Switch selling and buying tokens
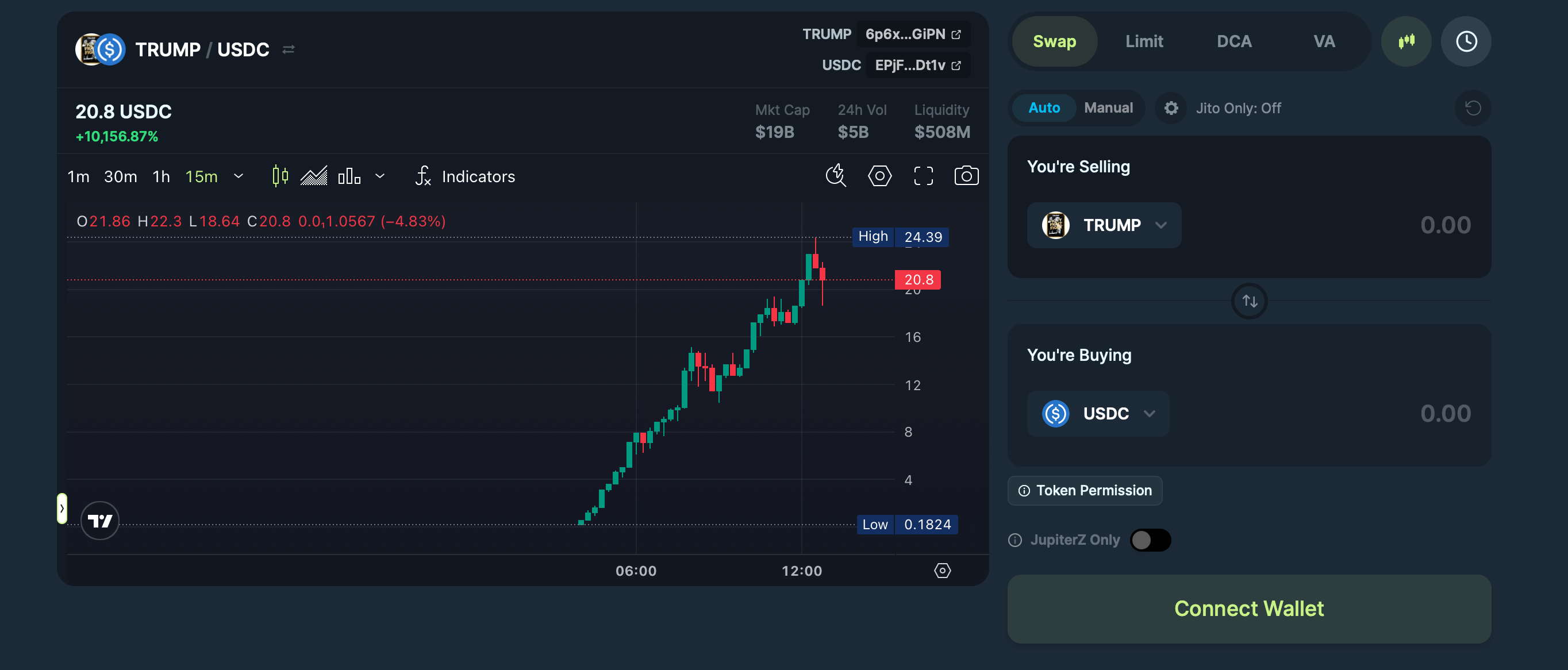This screenshot has width=1568, height=670. (x=1250, y=301)
